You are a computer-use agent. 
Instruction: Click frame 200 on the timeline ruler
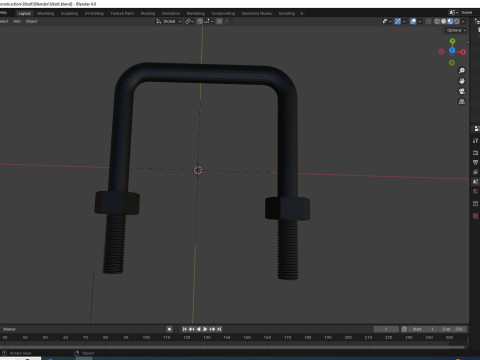(x=348, y=337)
